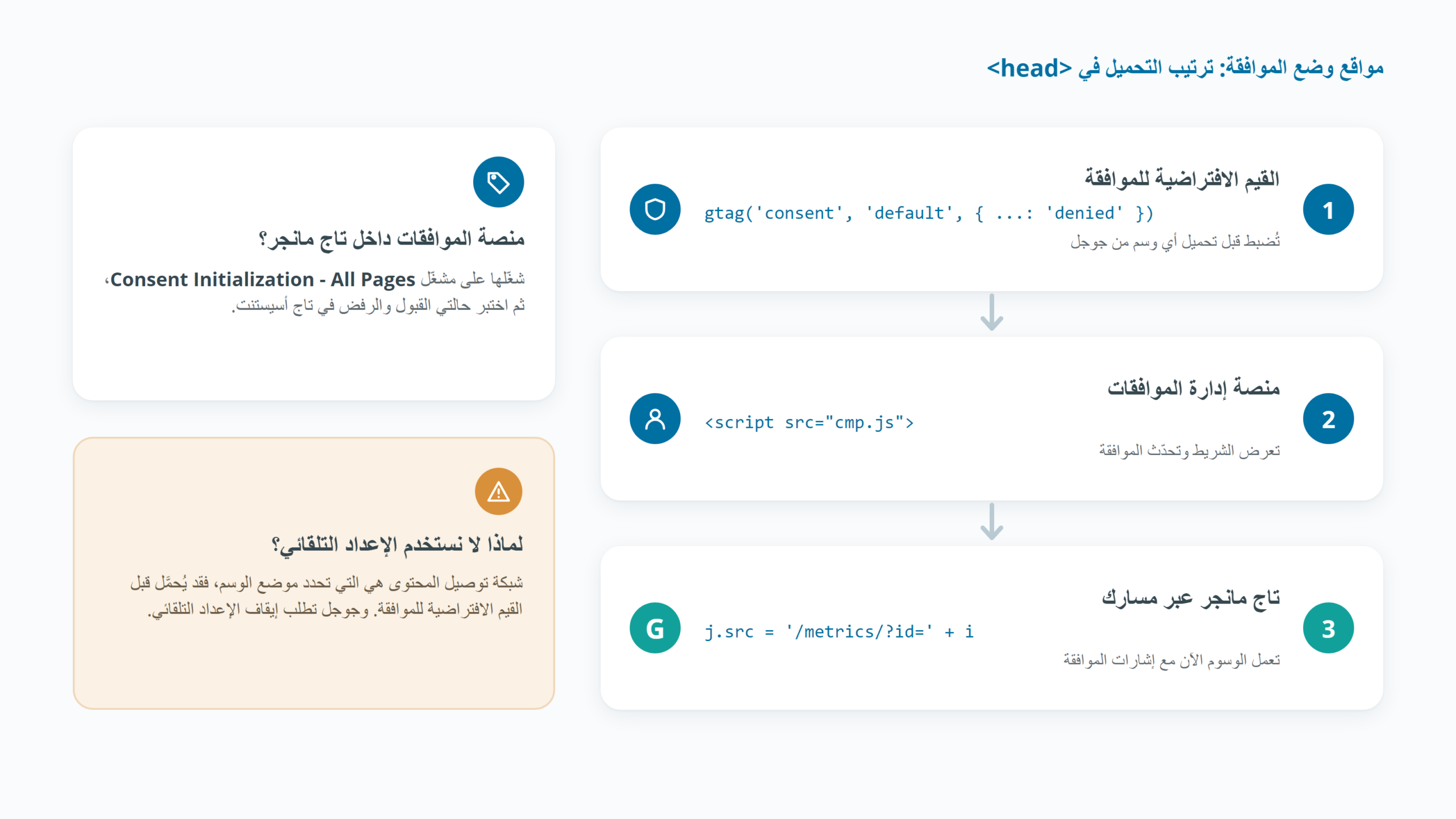Click the heading منصة الموافقات داخل تاج مانجر؟
The width and height of the screenshot is (1456, 819).
pos(391,238)
